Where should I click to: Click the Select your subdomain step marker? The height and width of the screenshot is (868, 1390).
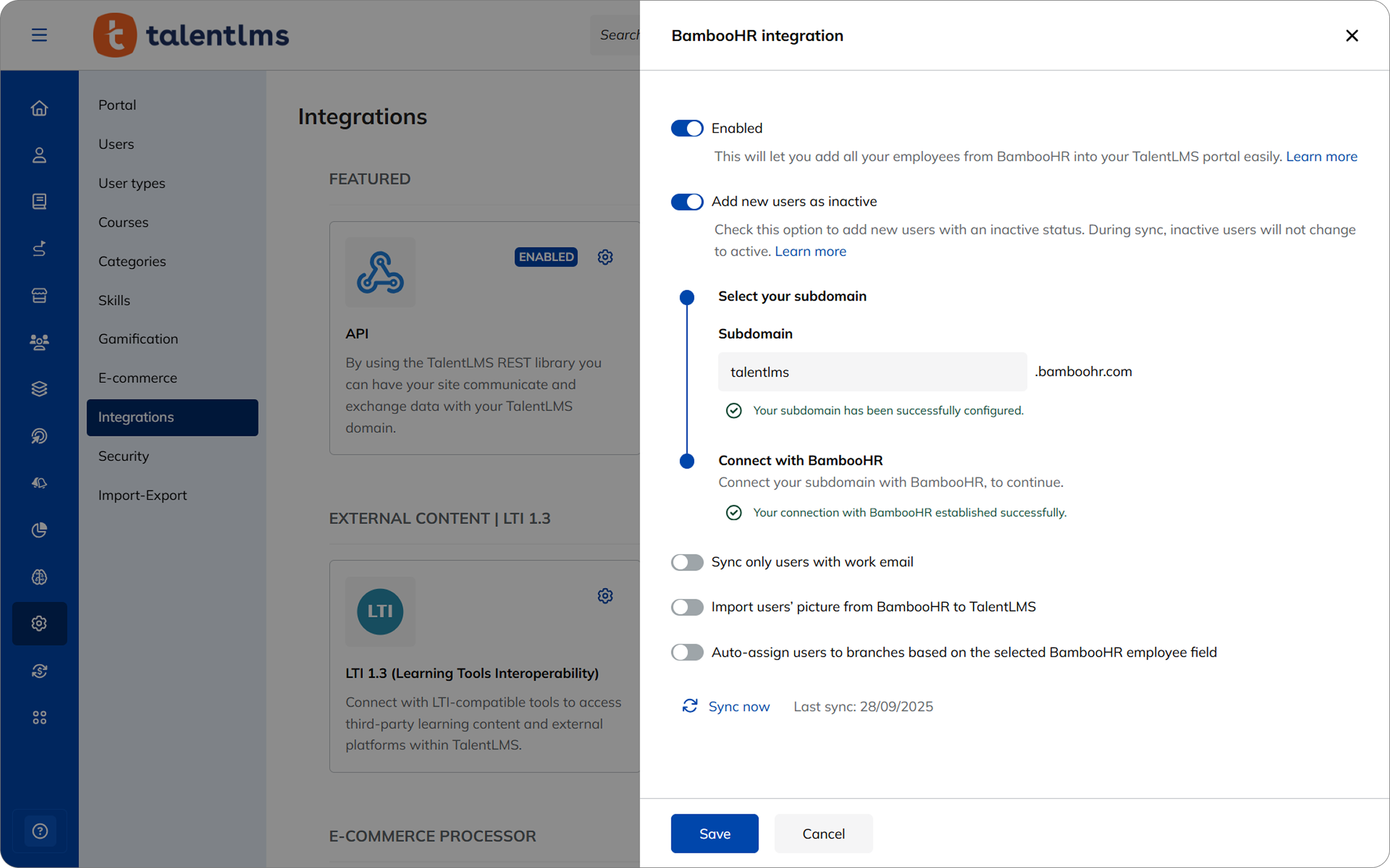687,297
